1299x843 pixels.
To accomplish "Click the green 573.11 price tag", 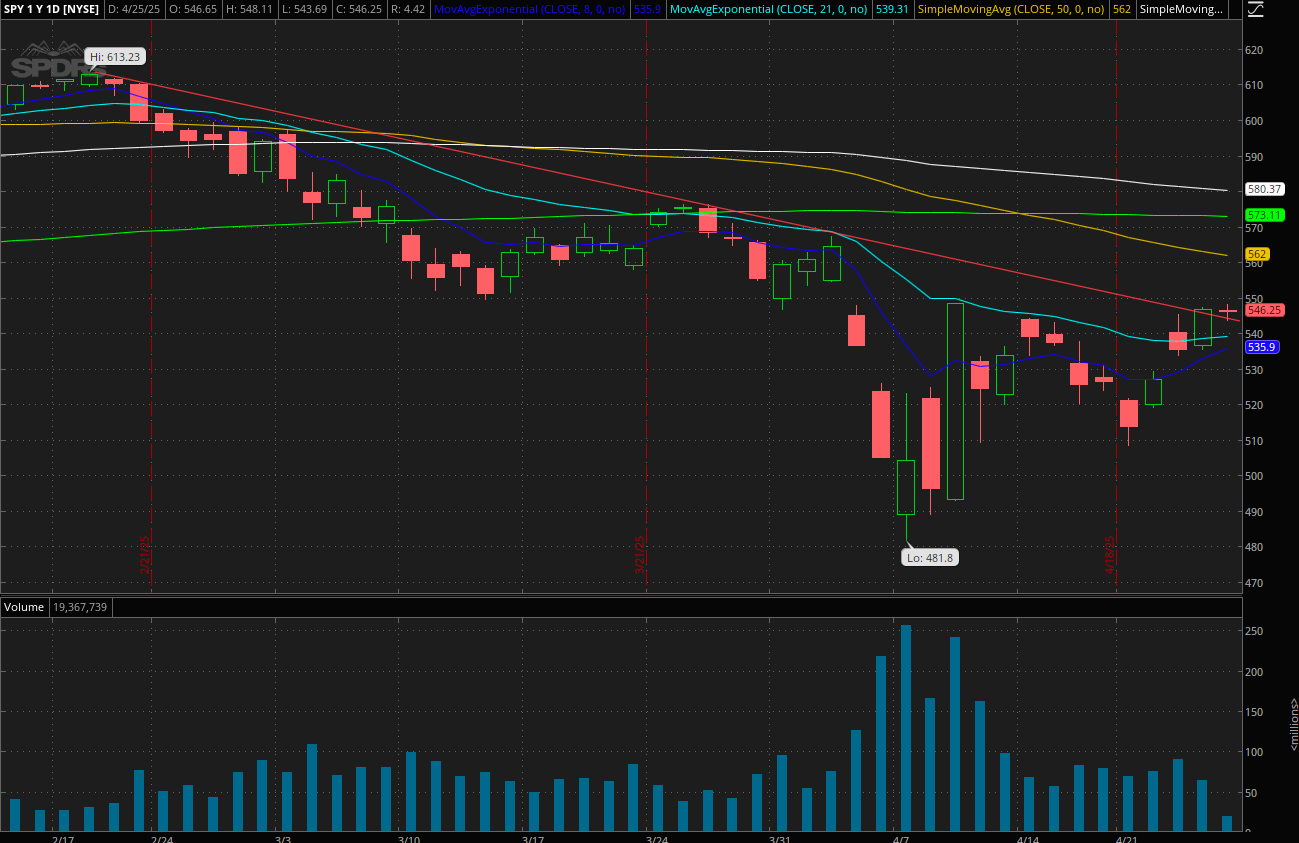I will tap(1265, 215).
